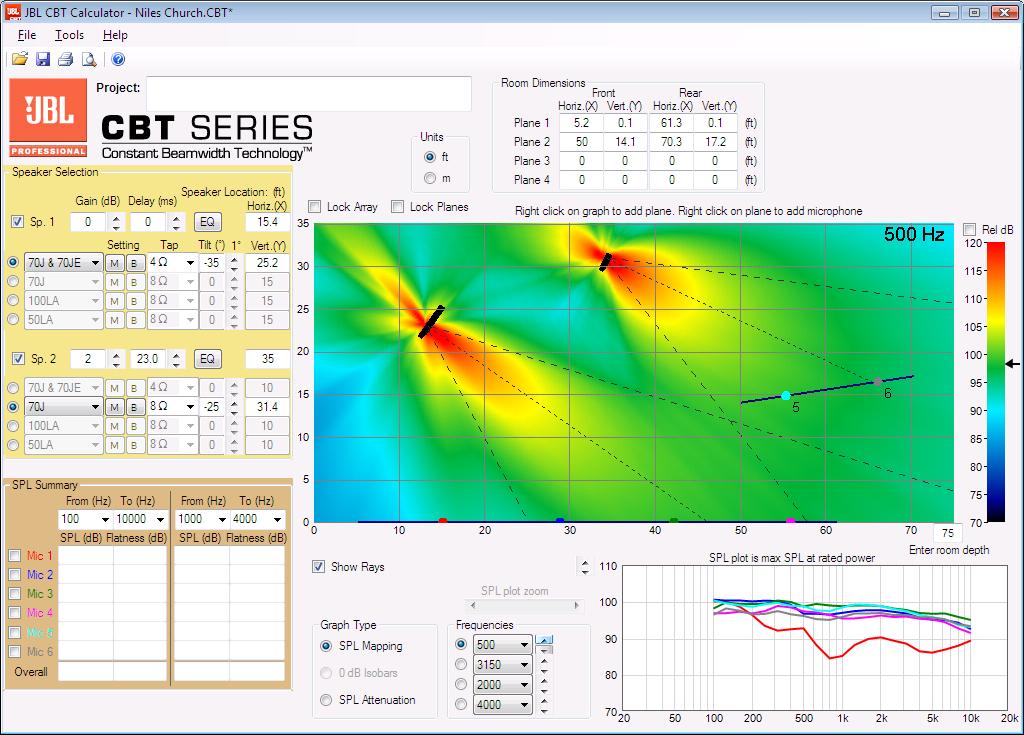The width and height of the screenshot is (1024, 735).
Task: Click the B setting button for 70J & 70JE Sp. 1
Action: tap(134, 263)
